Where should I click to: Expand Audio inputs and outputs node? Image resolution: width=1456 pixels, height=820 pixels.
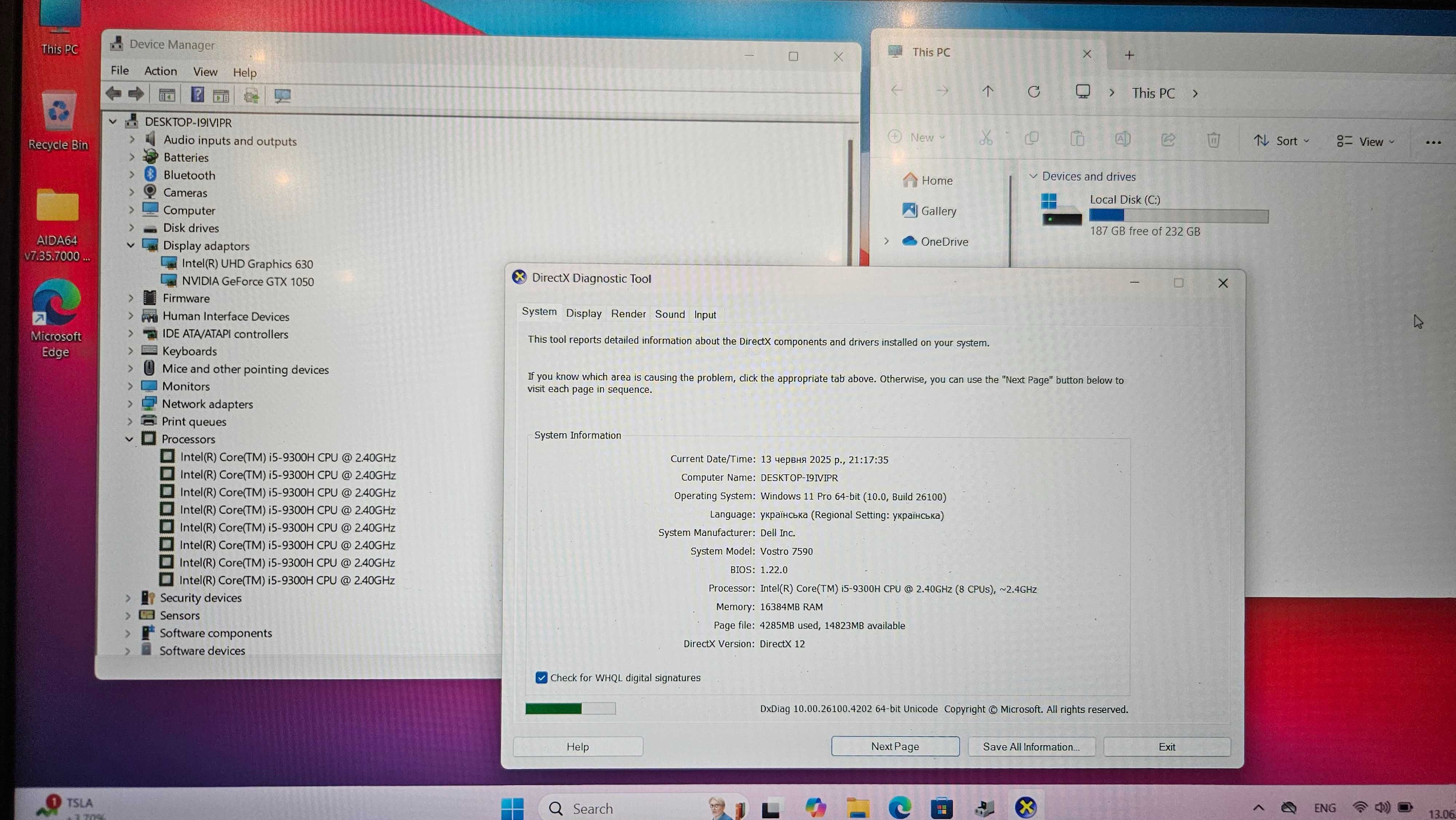[132, 139]
